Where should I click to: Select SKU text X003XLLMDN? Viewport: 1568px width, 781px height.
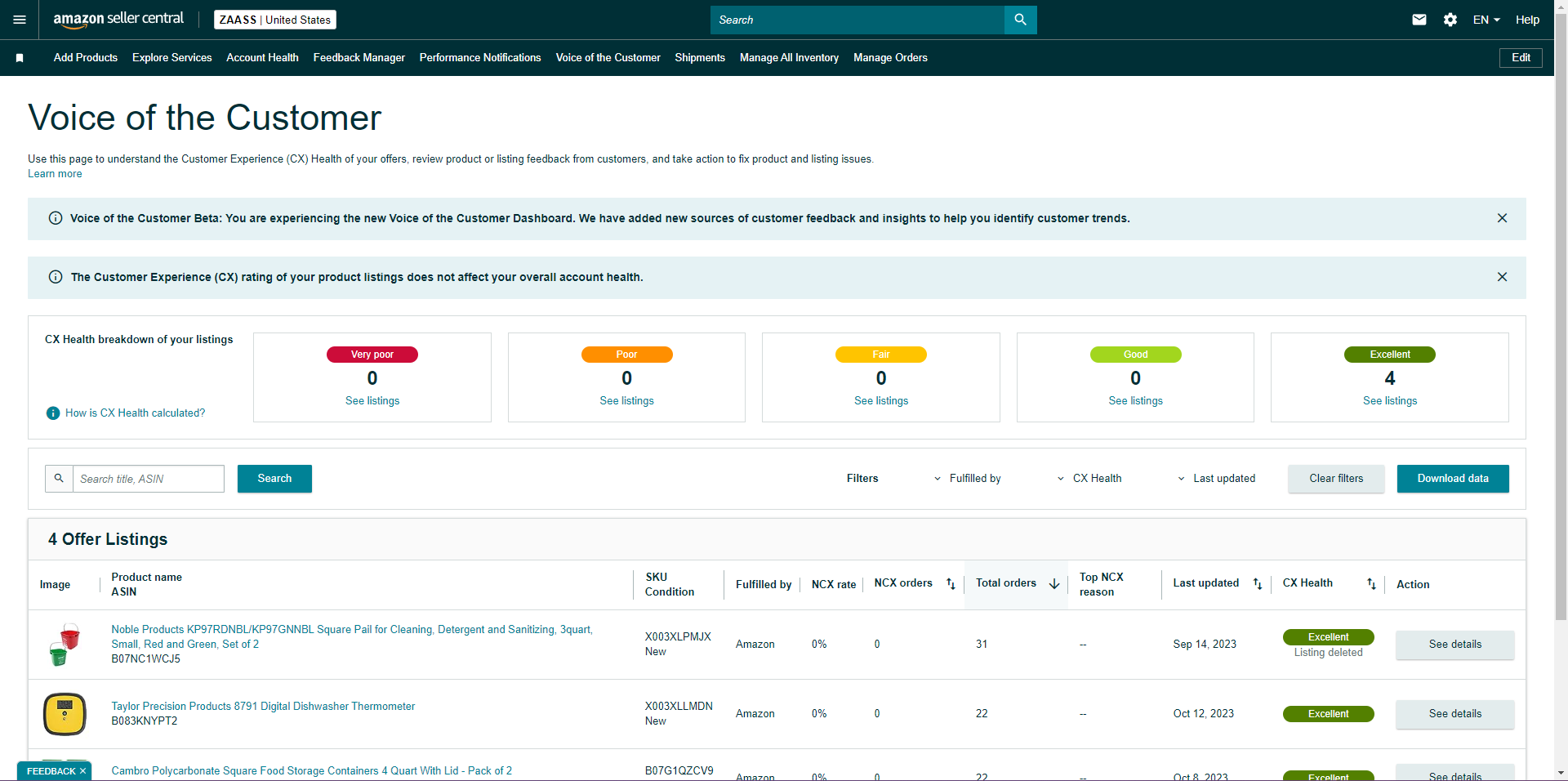coord(679,707)
